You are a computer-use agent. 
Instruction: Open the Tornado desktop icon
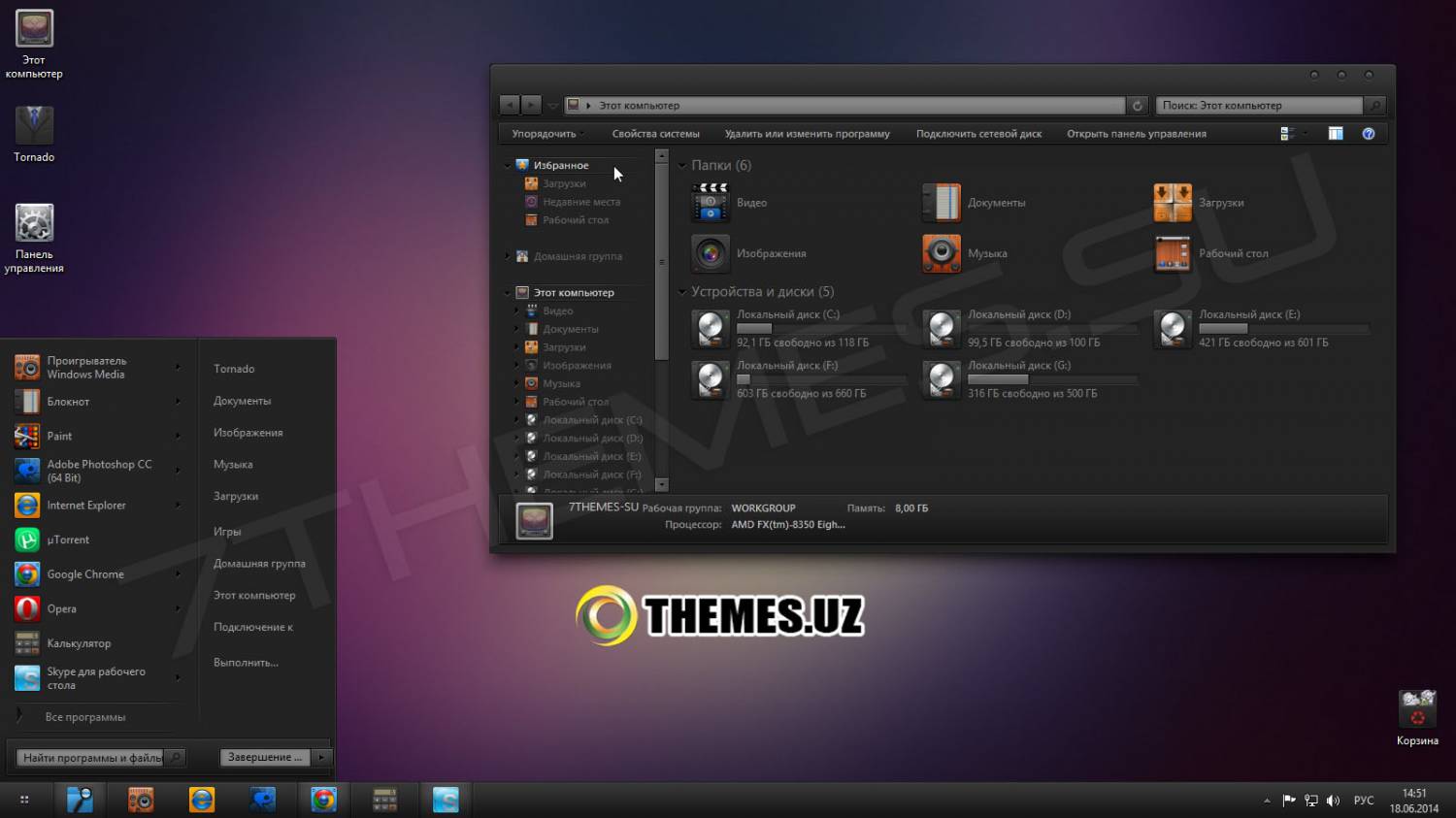(x=34, y=126)
